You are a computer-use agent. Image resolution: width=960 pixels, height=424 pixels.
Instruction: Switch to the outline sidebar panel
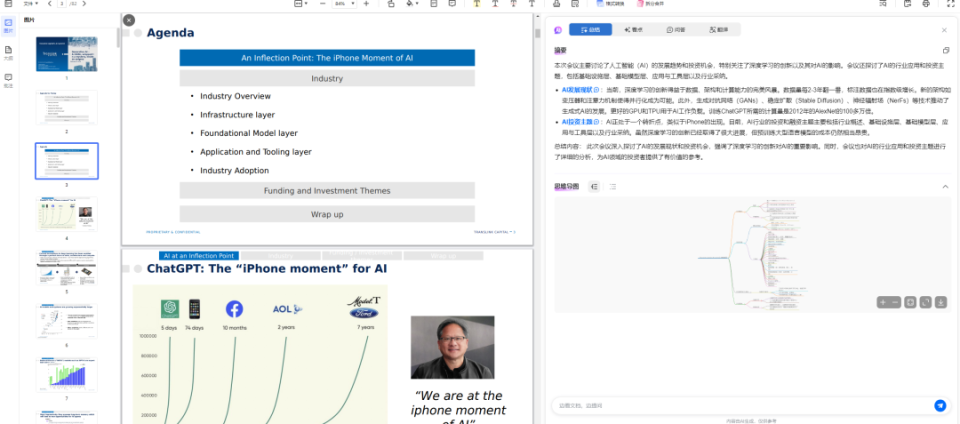coord(9,53)
